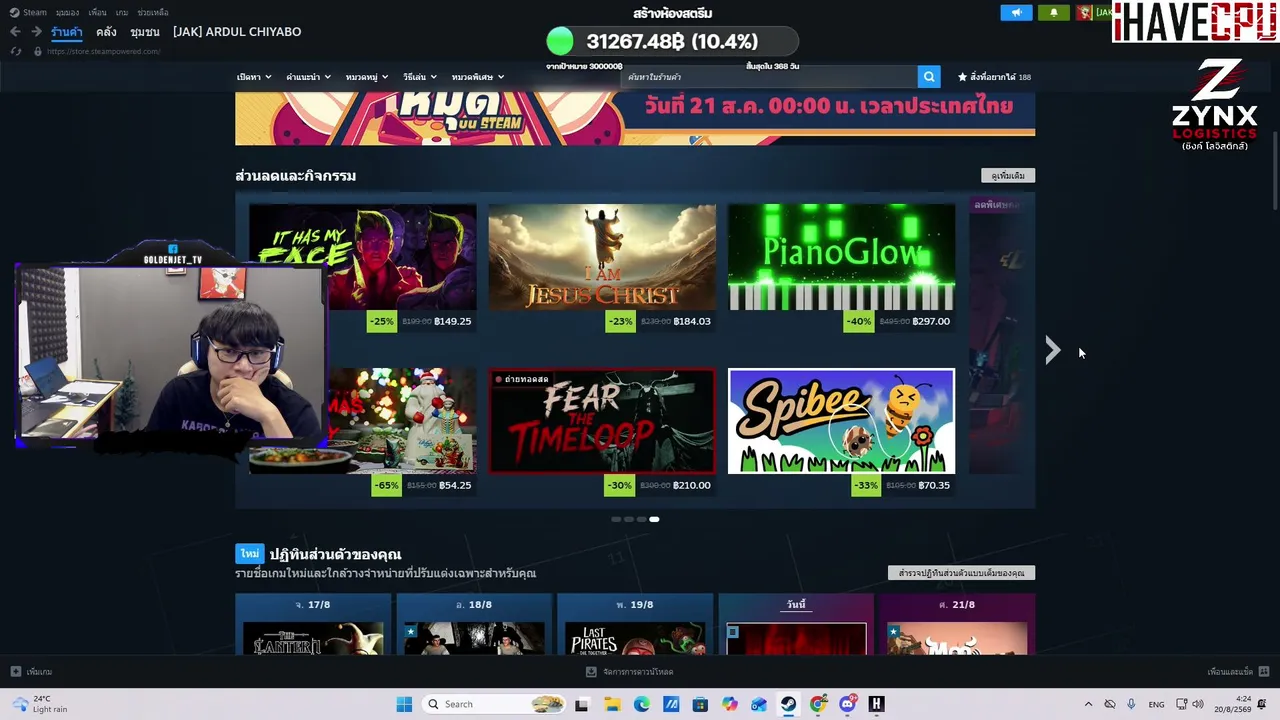
Task: Expand the เปิดหา (Browse) dropdown
Action: (254, 77)
